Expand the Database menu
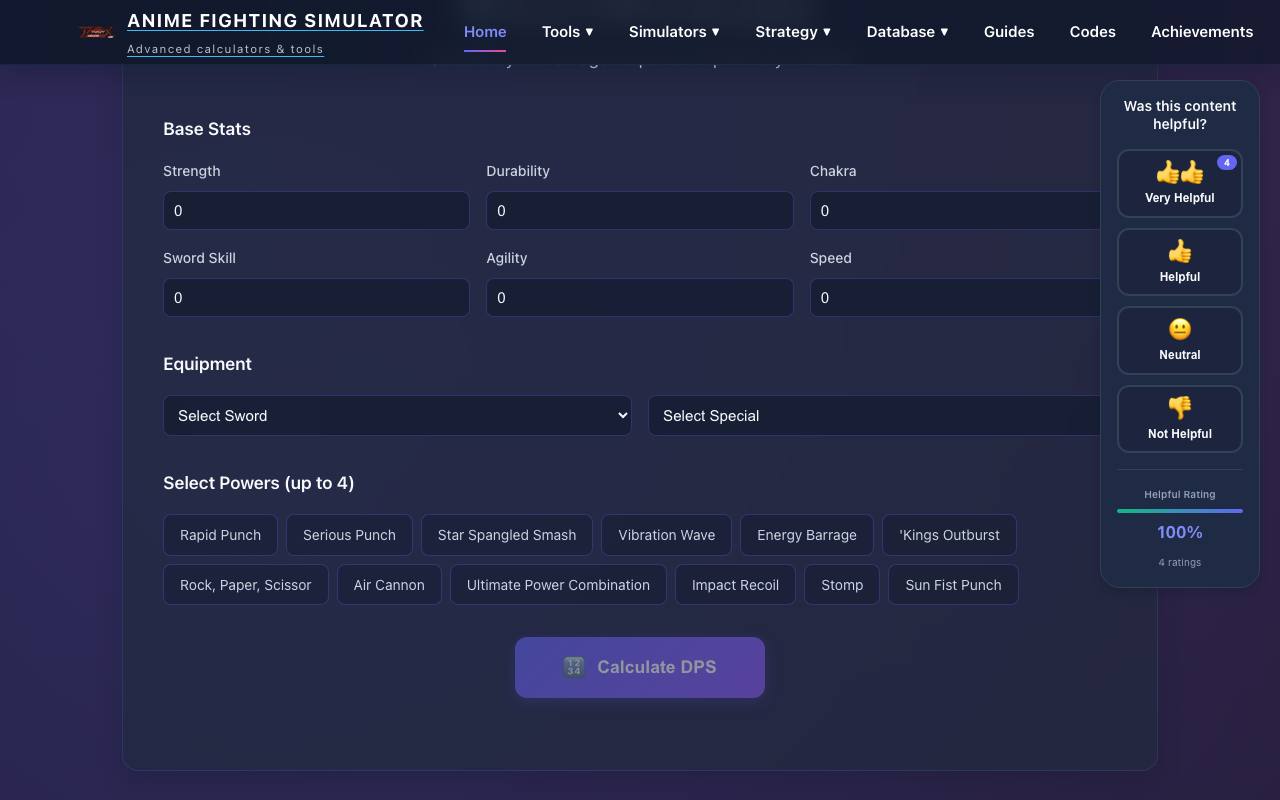 click(x=907, y=32)
